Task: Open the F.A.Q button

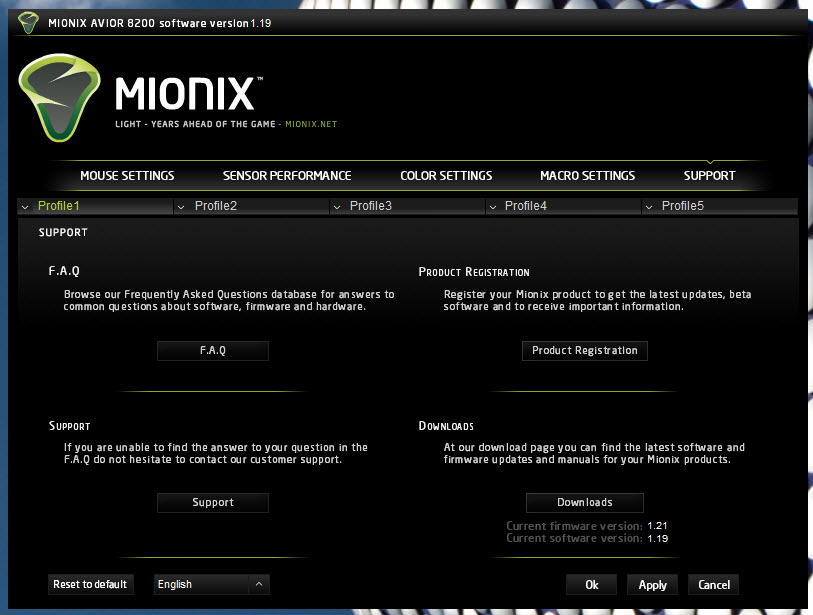Action: [213, 351]
